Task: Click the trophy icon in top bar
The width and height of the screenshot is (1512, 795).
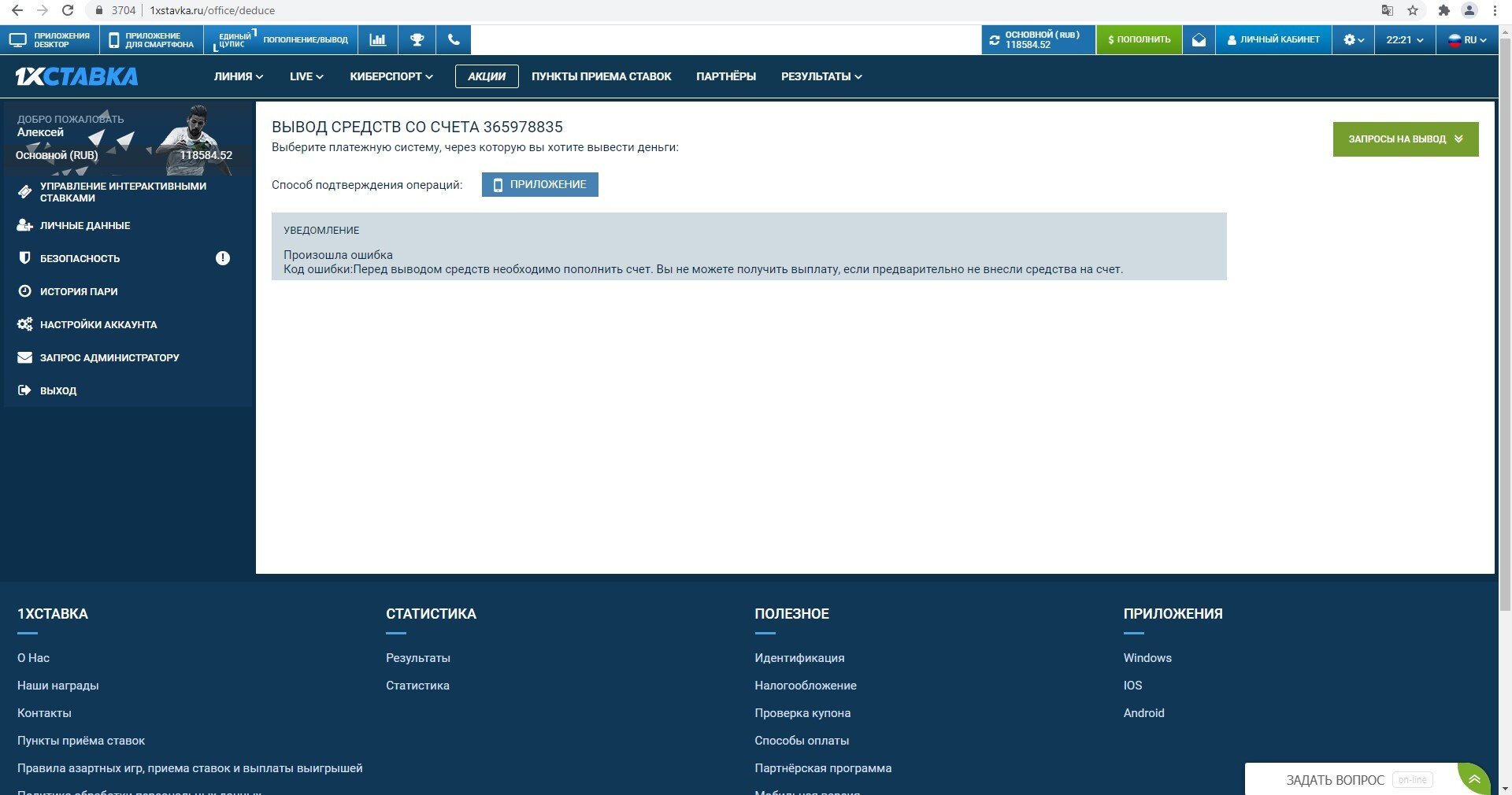Action: tap(417, 39)
